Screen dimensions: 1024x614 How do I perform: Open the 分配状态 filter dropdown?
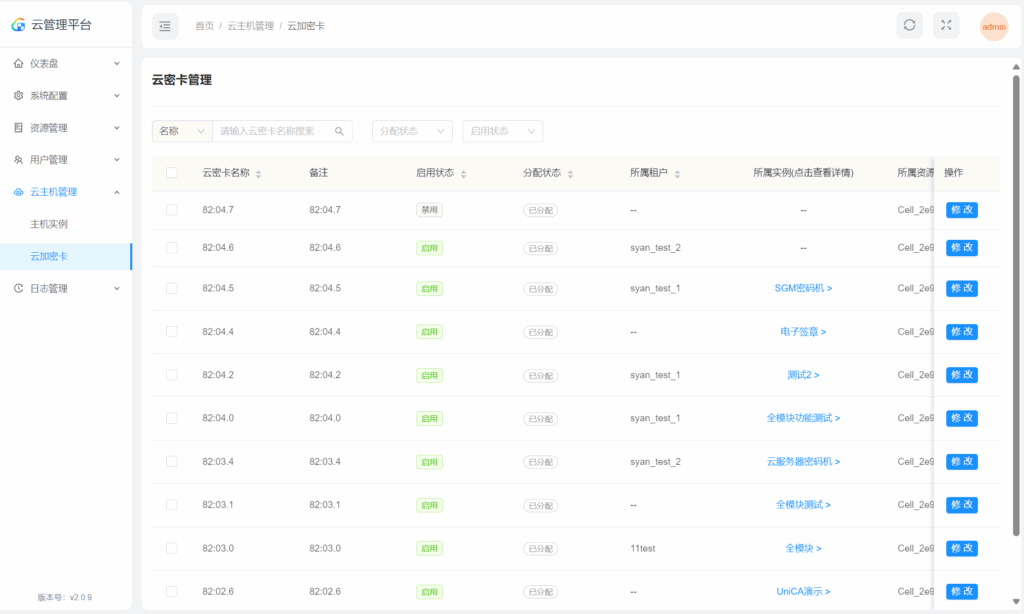412,131
